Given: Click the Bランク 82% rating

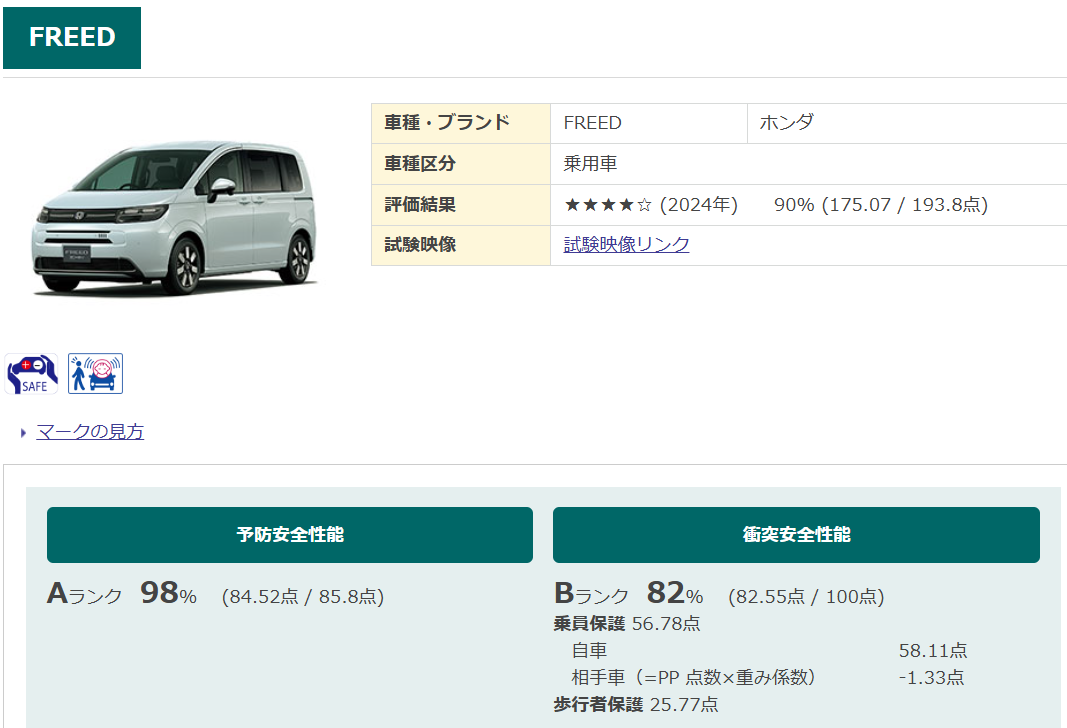Looking at the screenshot, I should pyautogui.click(x=629, y=593).
